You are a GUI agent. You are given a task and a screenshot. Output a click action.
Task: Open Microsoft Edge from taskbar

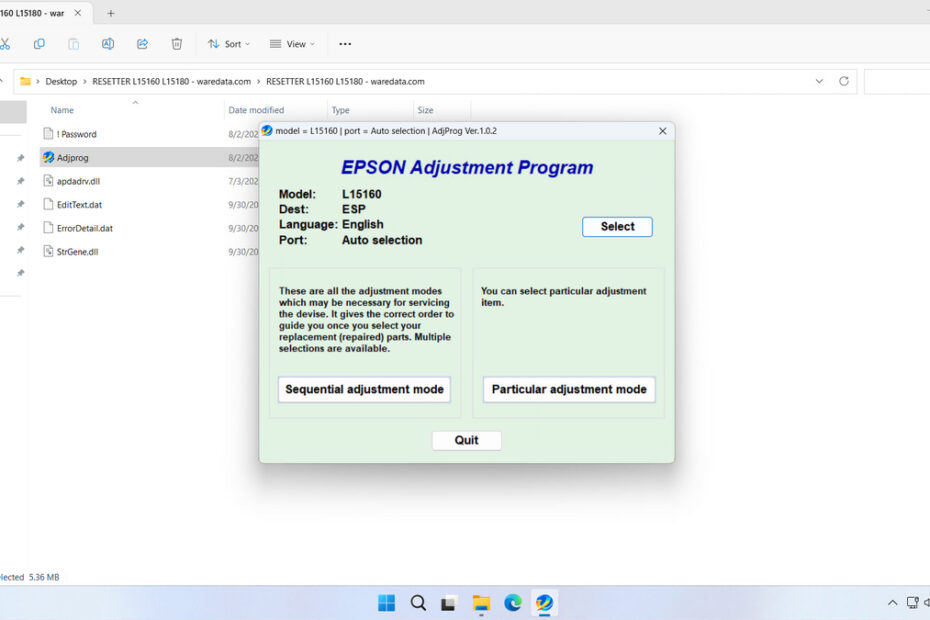[x=512, y=603]
